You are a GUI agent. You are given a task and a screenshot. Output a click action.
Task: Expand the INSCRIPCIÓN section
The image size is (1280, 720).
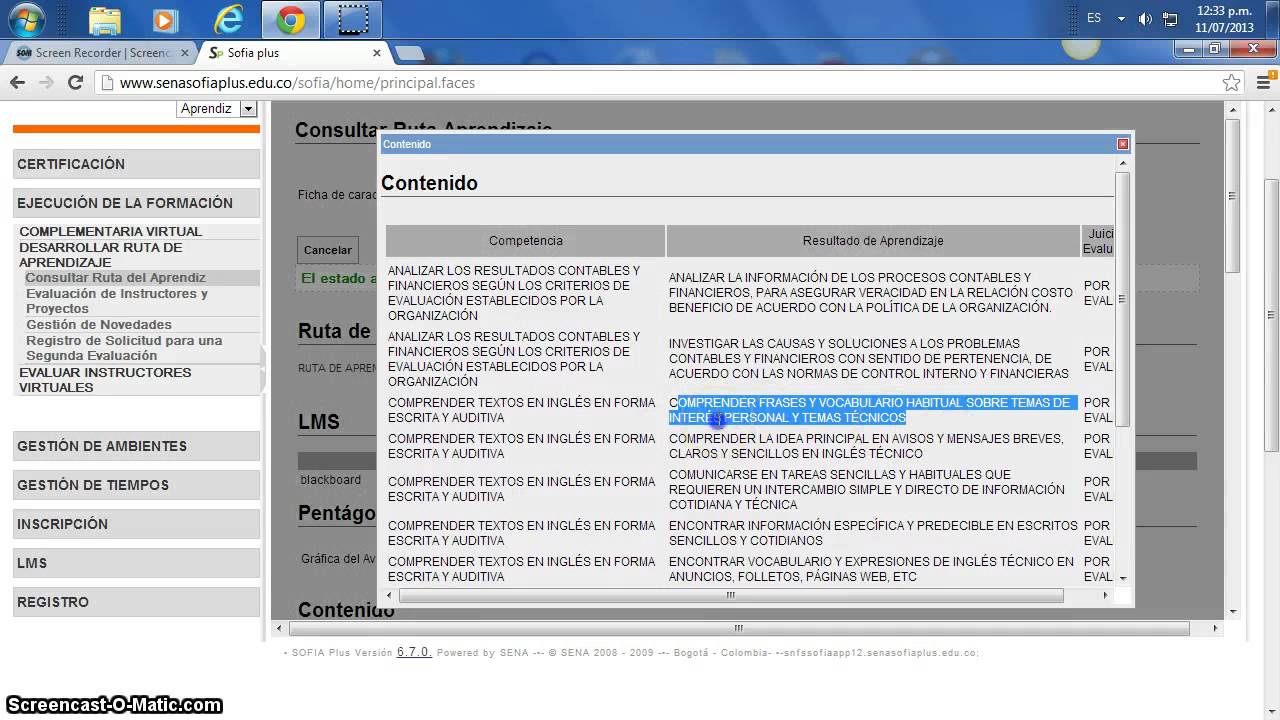pyautogui.click(x=136, y=524)
